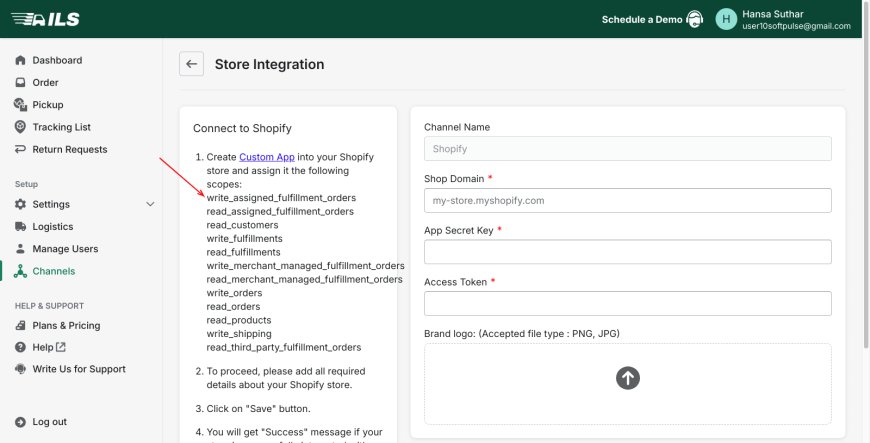The image size is (870, 443).
Task: Click the user10softpulse@gmail.com email text
Action: pyautogui.click(x=796, y=26)
